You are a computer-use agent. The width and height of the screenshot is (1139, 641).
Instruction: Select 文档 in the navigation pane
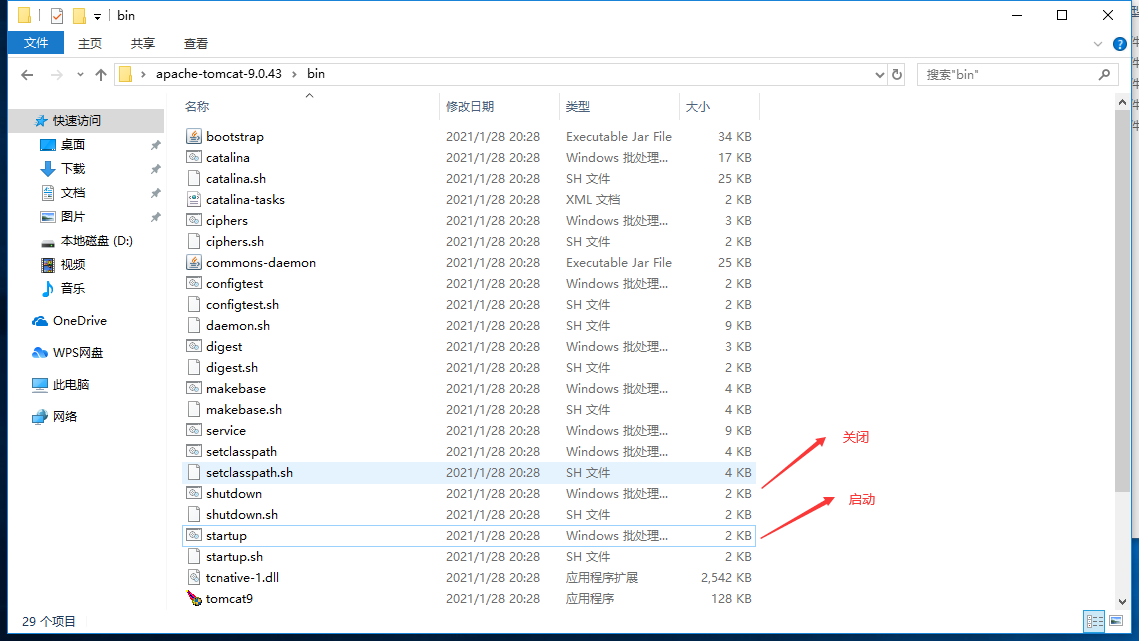pos(73,193)
